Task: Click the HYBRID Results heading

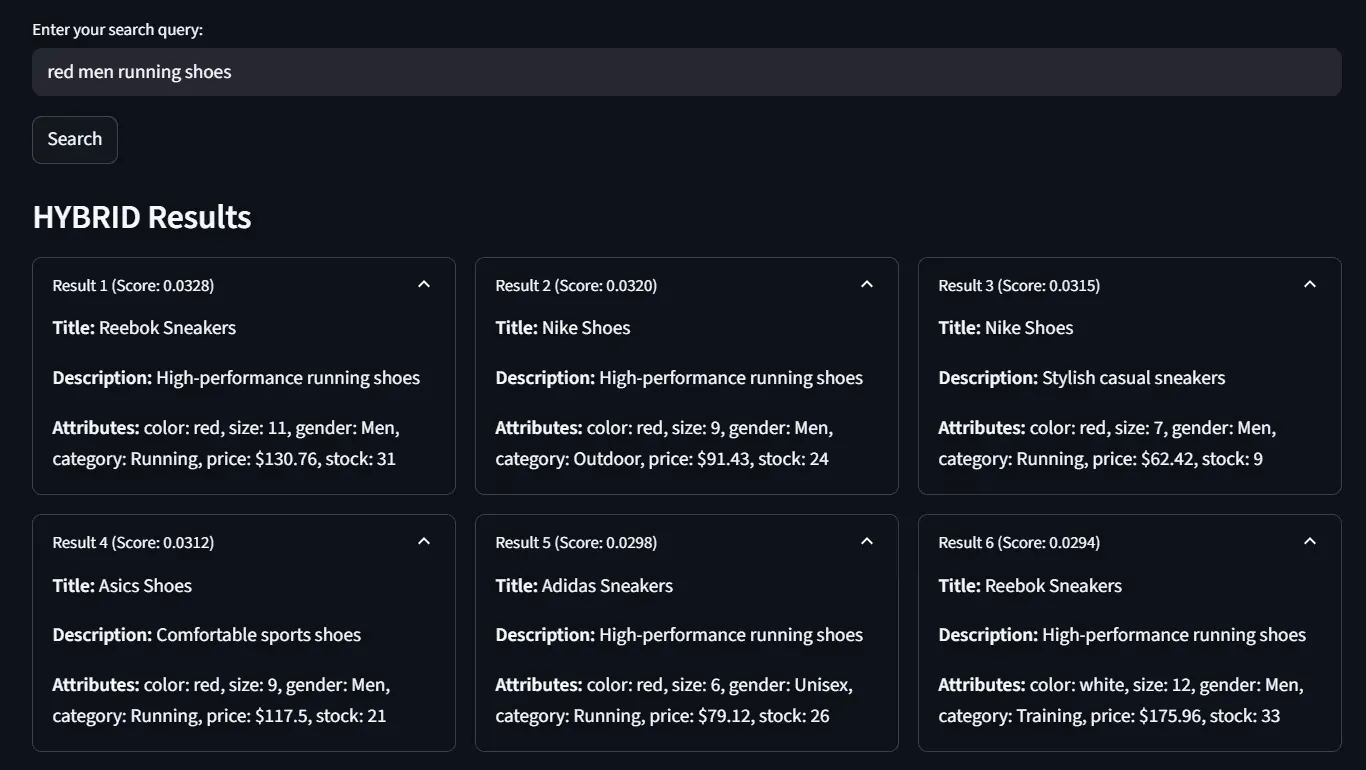Action: click(x=142, y=217)
